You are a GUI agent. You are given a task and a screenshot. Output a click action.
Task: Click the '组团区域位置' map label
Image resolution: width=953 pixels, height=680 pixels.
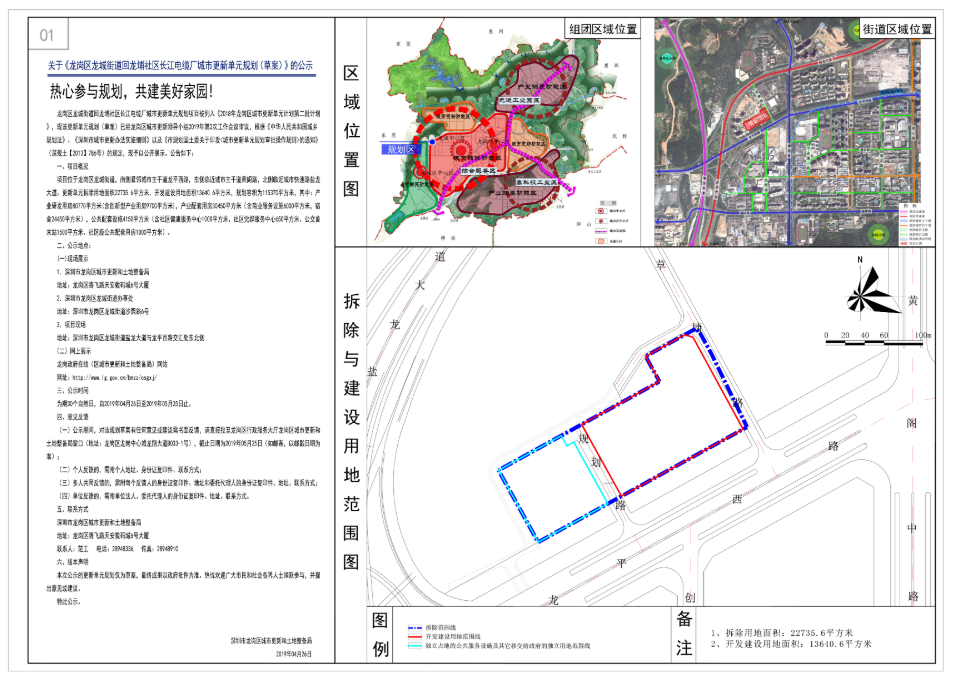[x=603, y=29]
